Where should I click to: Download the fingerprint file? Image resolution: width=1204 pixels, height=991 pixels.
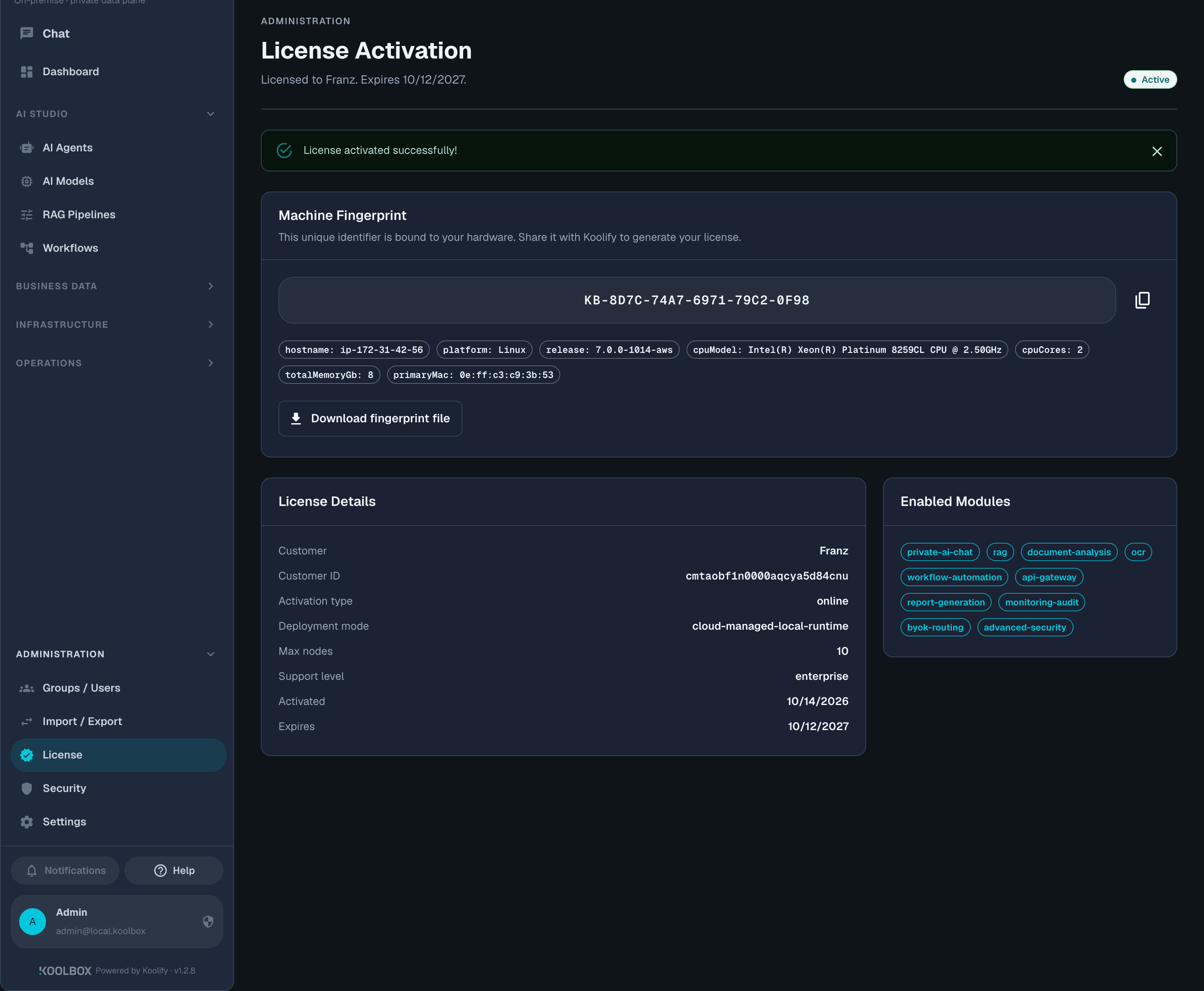pyautogui.click(x=370, y=419)
